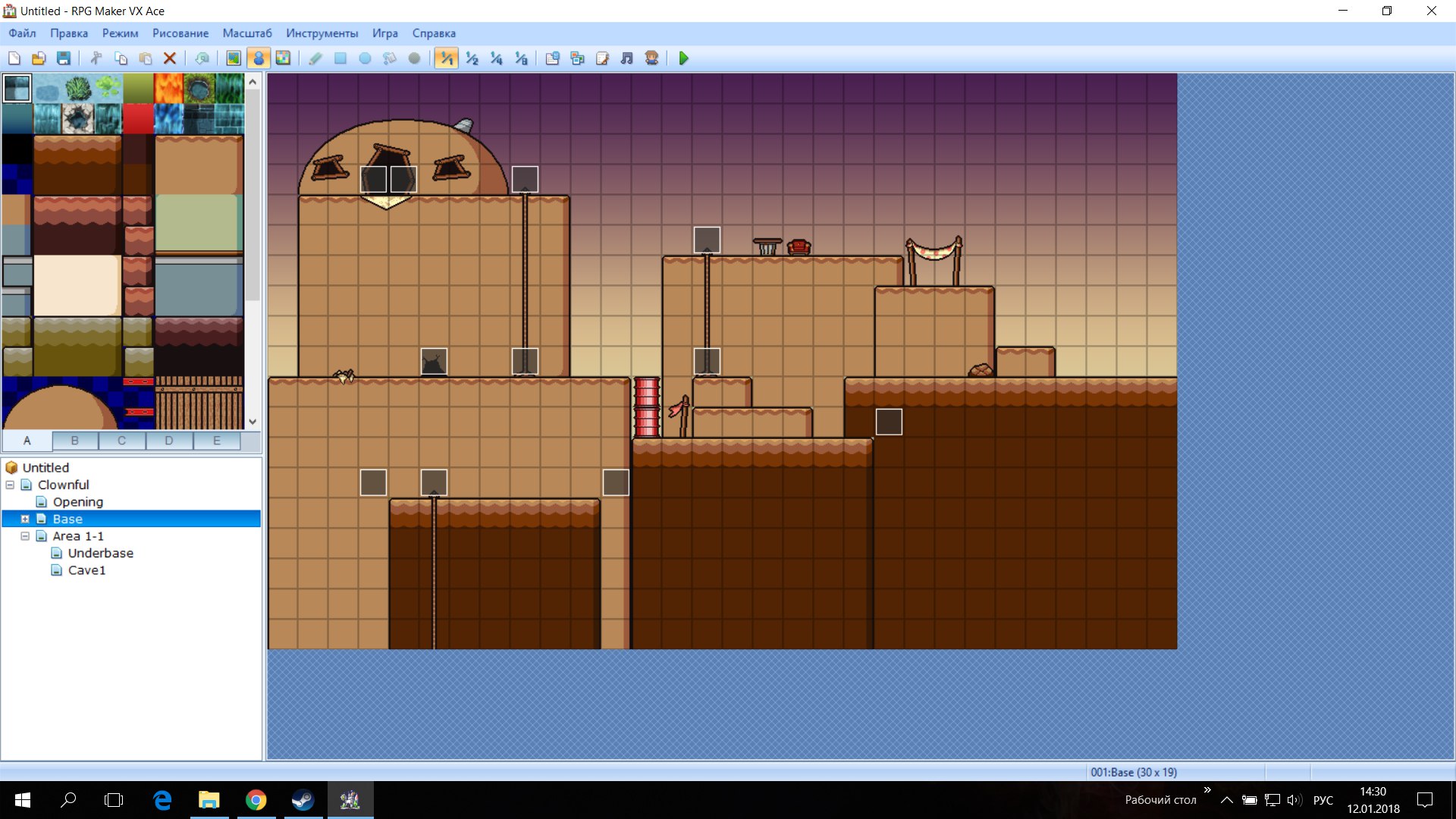Click tileset palette scroll up arrow
The width and height of the screenshot is (1456, 819).
(x=253, y=81)
